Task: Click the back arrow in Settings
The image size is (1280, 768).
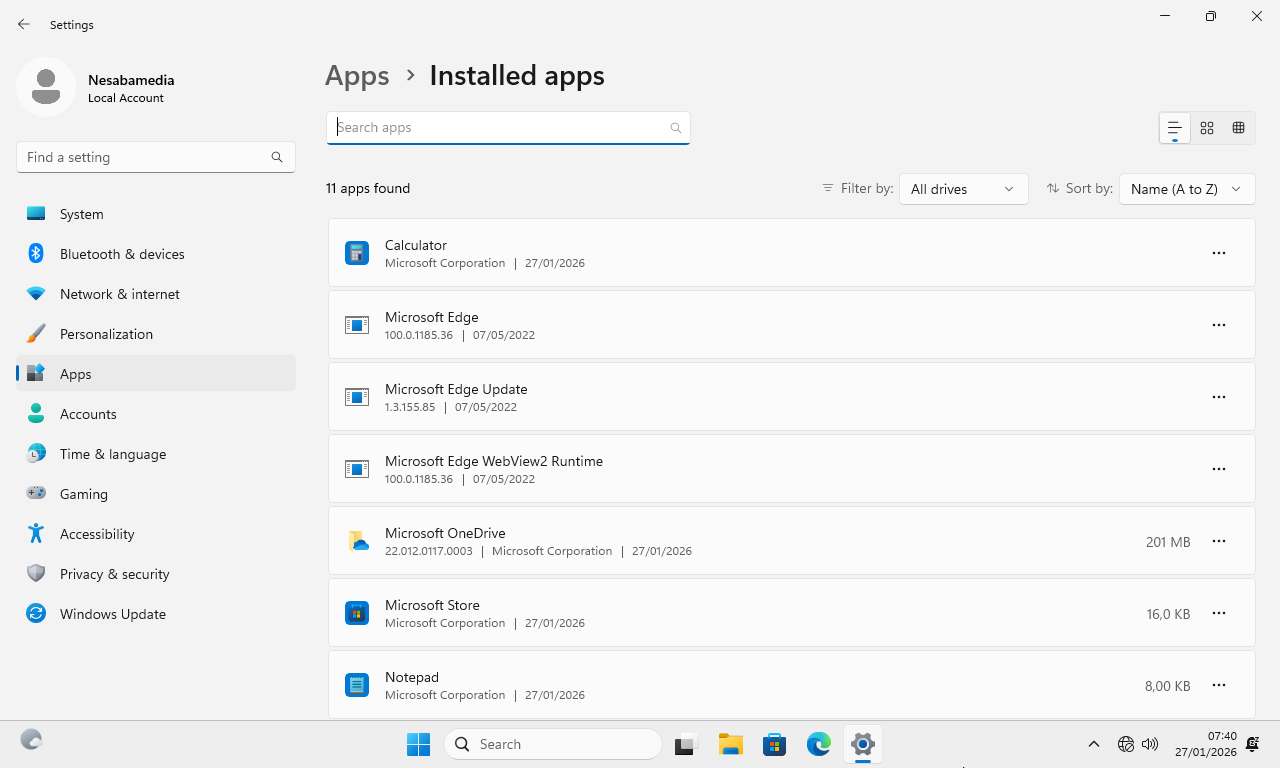Action: [24, 24]
